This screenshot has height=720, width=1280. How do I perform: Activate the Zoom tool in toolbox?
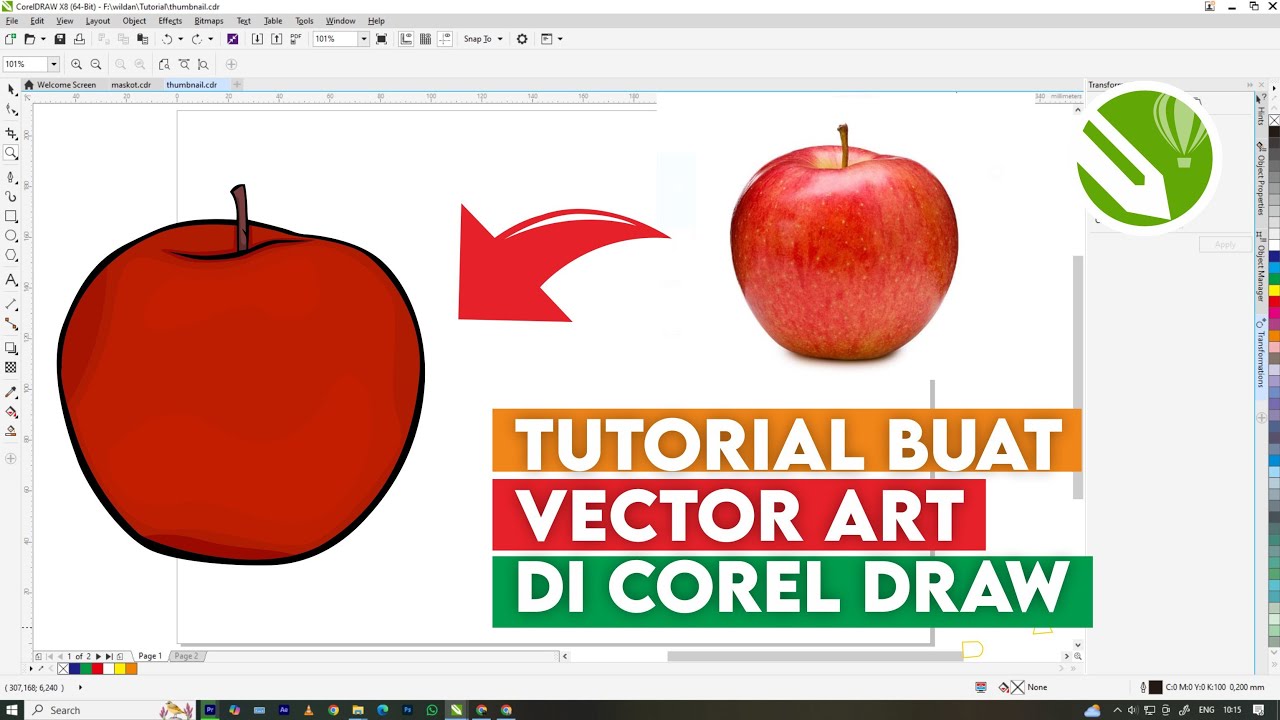click(x=11, y=153)
